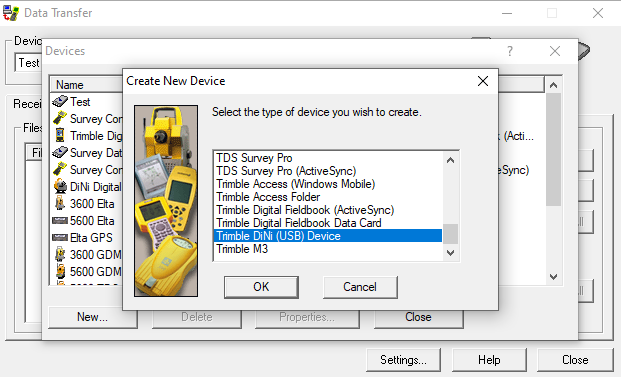Select Trimble Digital Fieldbook Data Card
Screen dimensions: 621x377
328,223
